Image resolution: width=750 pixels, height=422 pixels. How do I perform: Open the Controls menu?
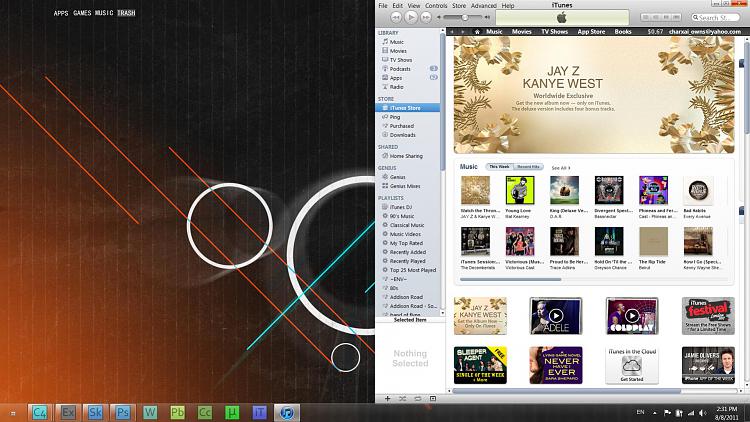pyautogui.click(x=436, y=6)
